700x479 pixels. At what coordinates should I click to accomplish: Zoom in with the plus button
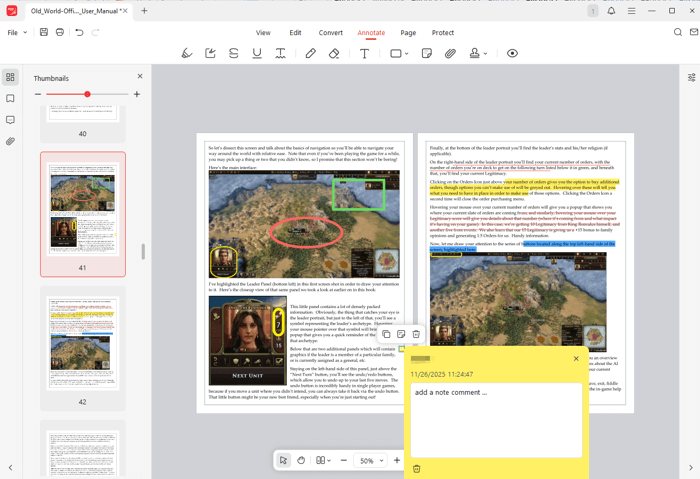pos(397,460)
